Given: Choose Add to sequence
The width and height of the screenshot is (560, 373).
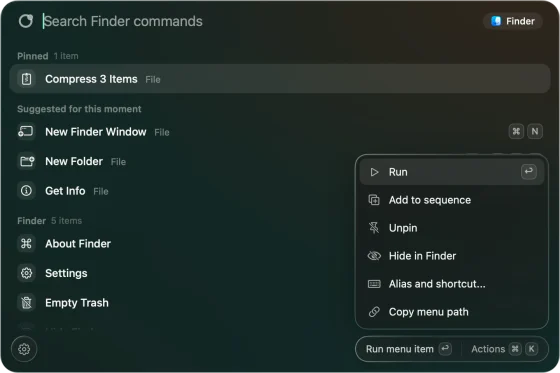Looking at the screenshot, I should coord(451,200).
